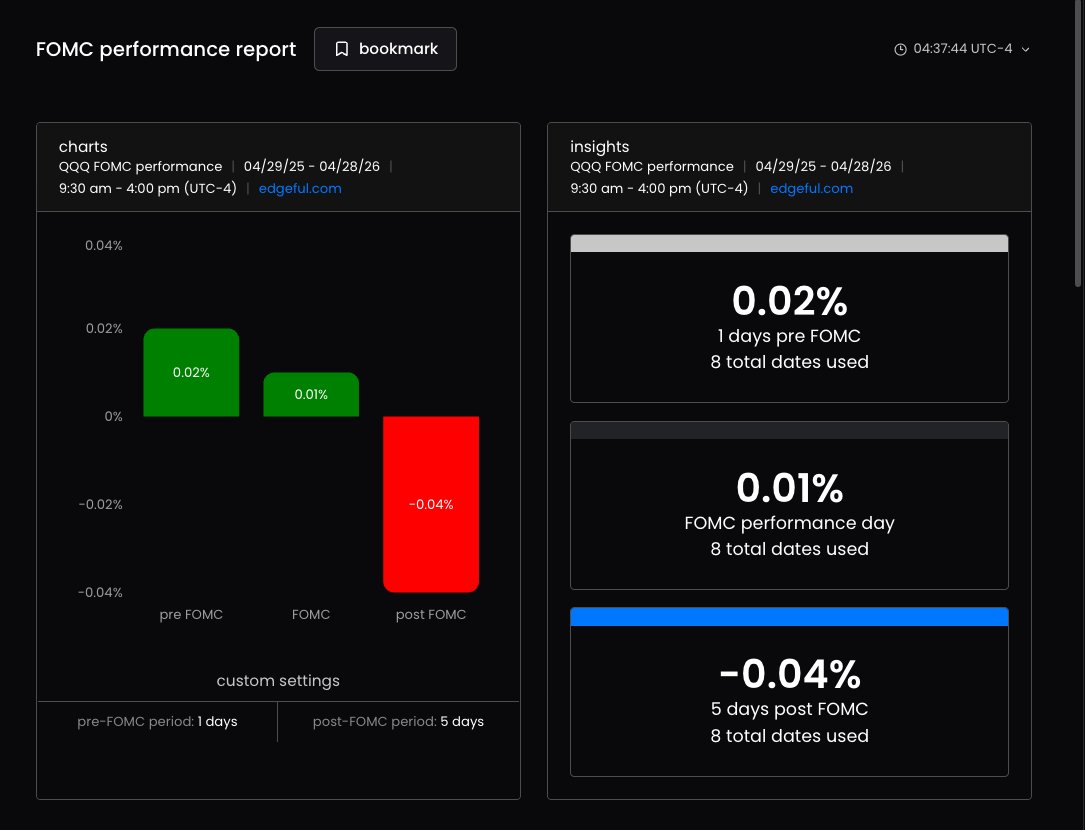Click the red post FOMC bar
This screenshot has height=830, width=1085.
430,504
